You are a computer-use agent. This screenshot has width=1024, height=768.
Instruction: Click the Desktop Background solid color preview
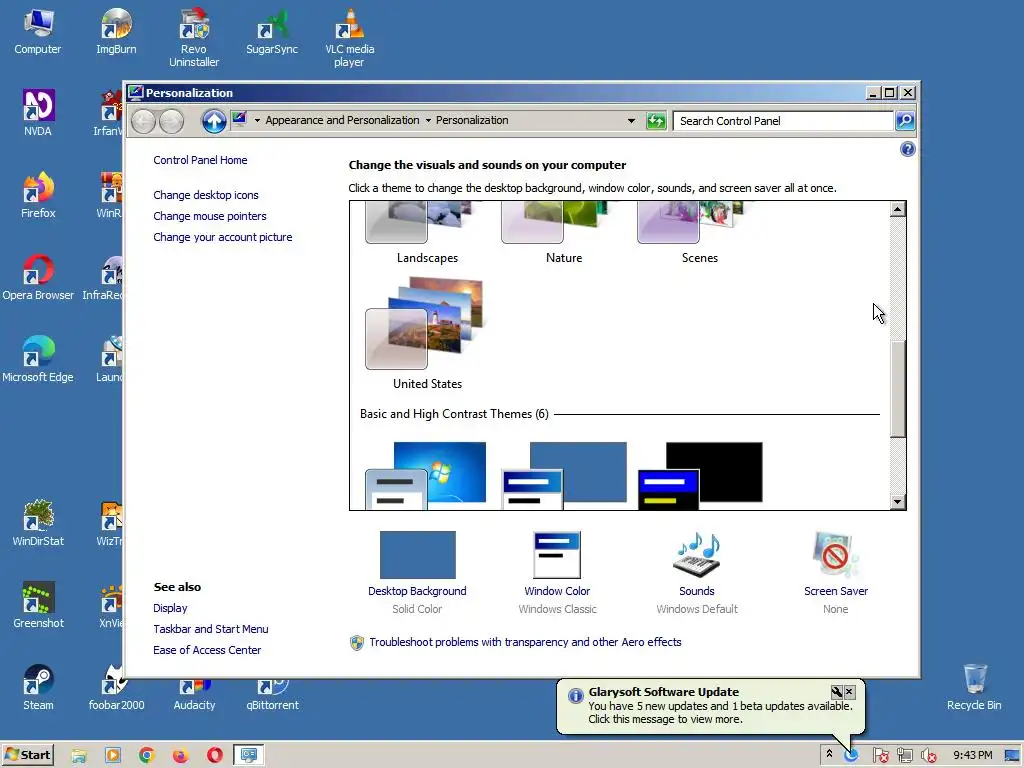point(417,555)
